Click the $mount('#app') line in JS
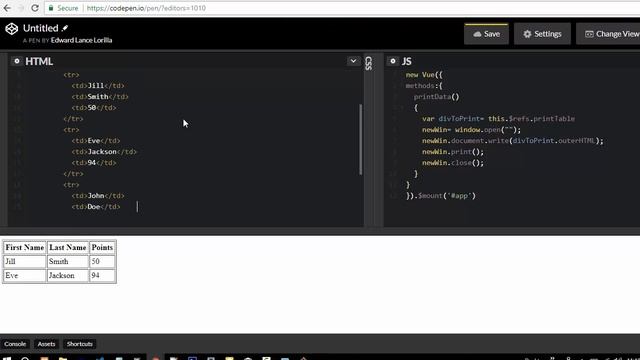This screenshot has height=360, width=640. (441, 196)
